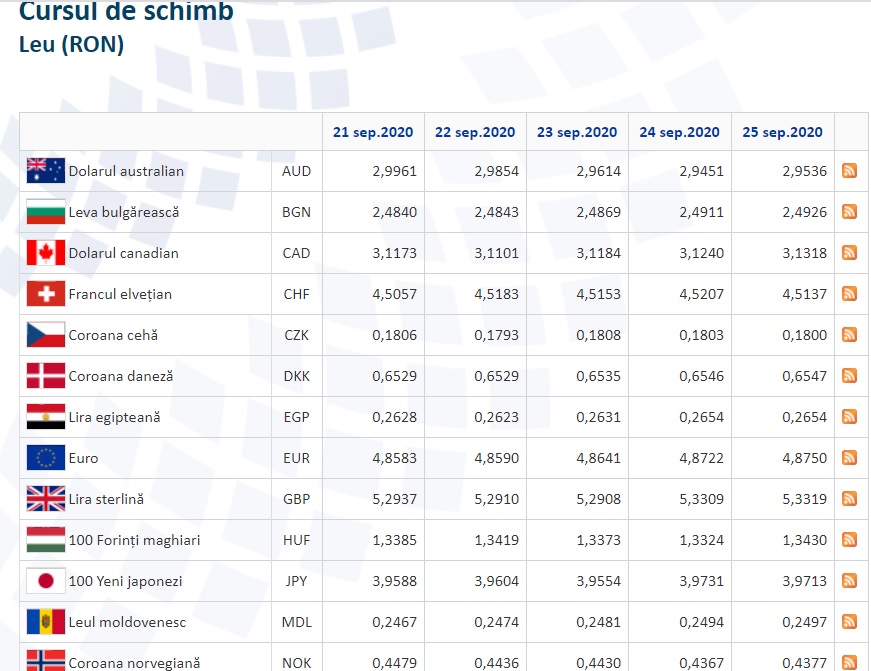This screenshot has width=871, height=671.
Task: Click the Dolarul canadian currency name
Action: pos(123,253)
